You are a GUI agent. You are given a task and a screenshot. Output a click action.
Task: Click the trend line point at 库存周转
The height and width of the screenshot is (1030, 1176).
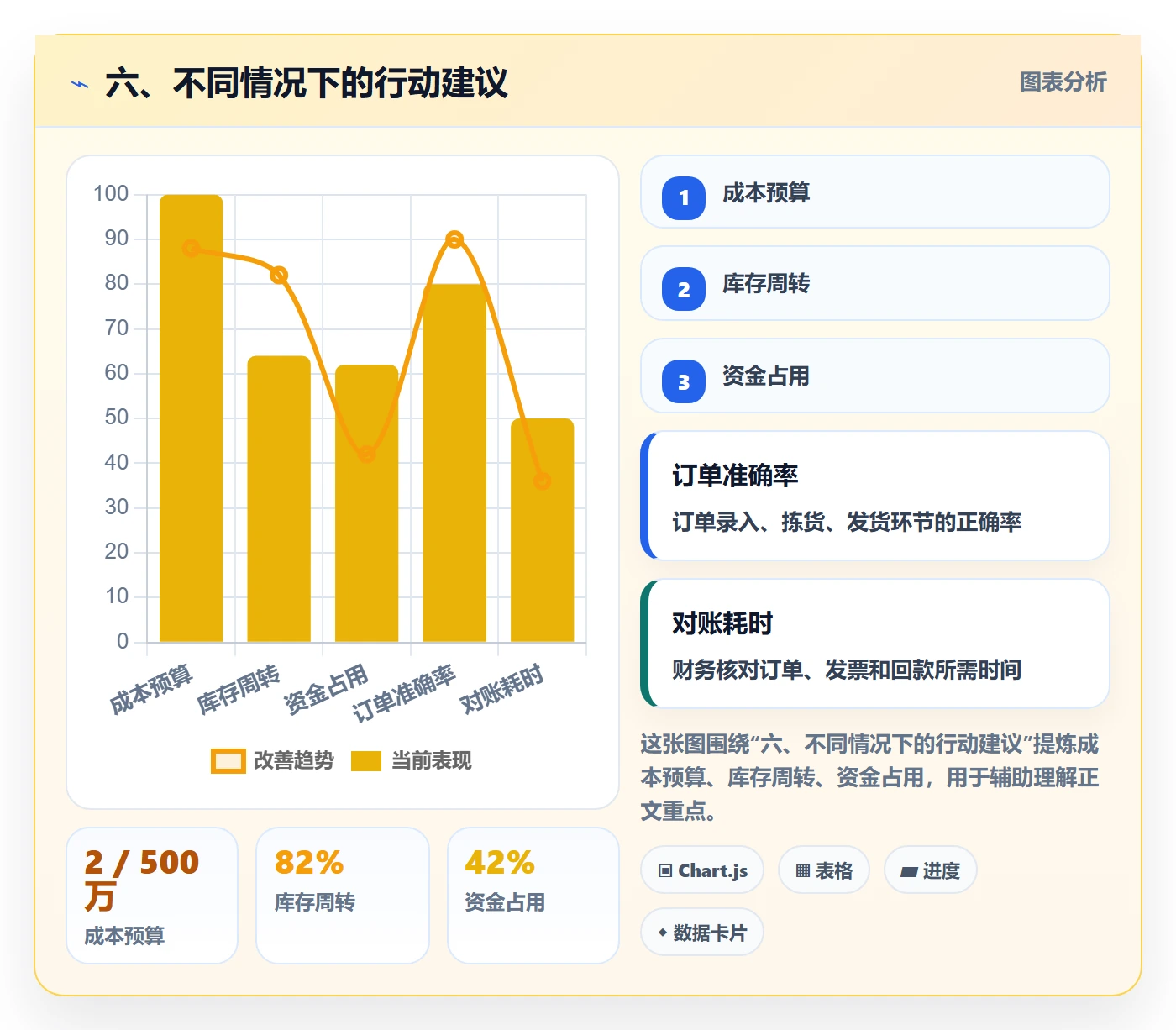279,275
